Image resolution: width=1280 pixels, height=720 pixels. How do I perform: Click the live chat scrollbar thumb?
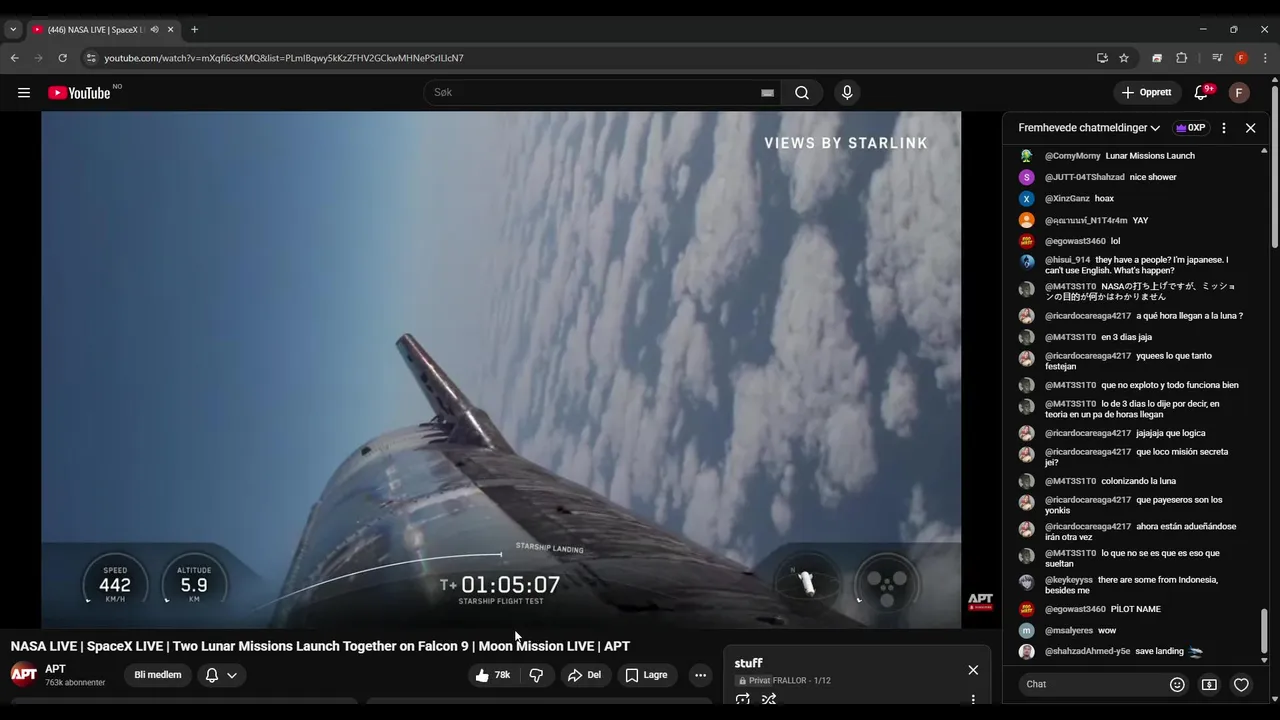click(x=1264, y=630)
